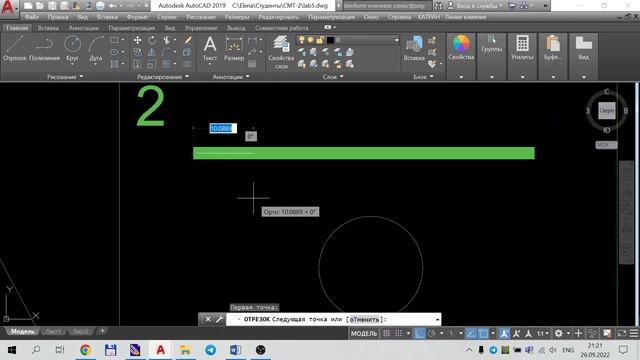The width and height of the screenshot is (640, 360).
Task: Click the Erase tool icon
Action: tap(187, 40)
